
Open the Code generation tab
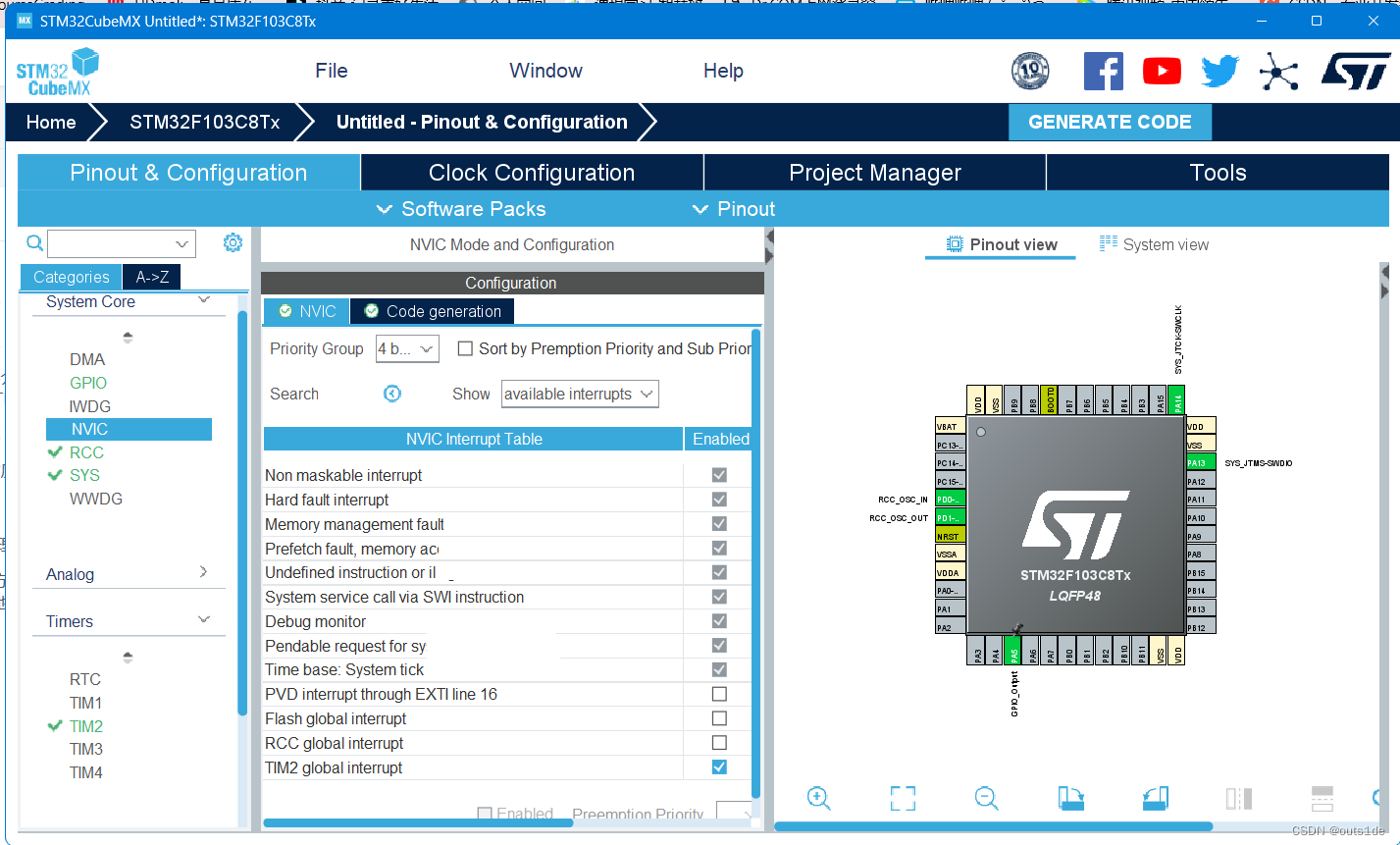point(432,311)
